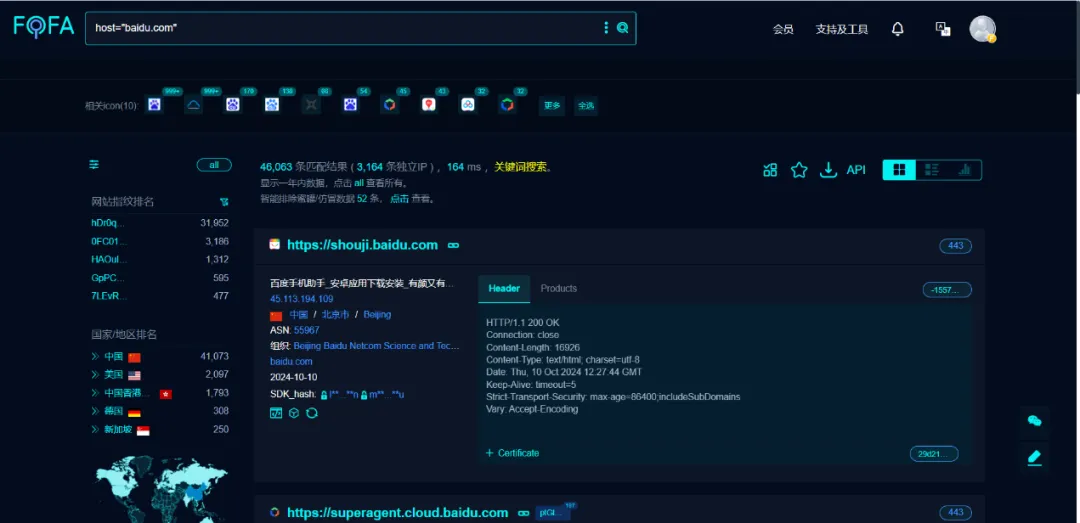This screenshot has height=523, width=1080.
Task: Click the 全选 select-all button
Action: coord(585,105)
